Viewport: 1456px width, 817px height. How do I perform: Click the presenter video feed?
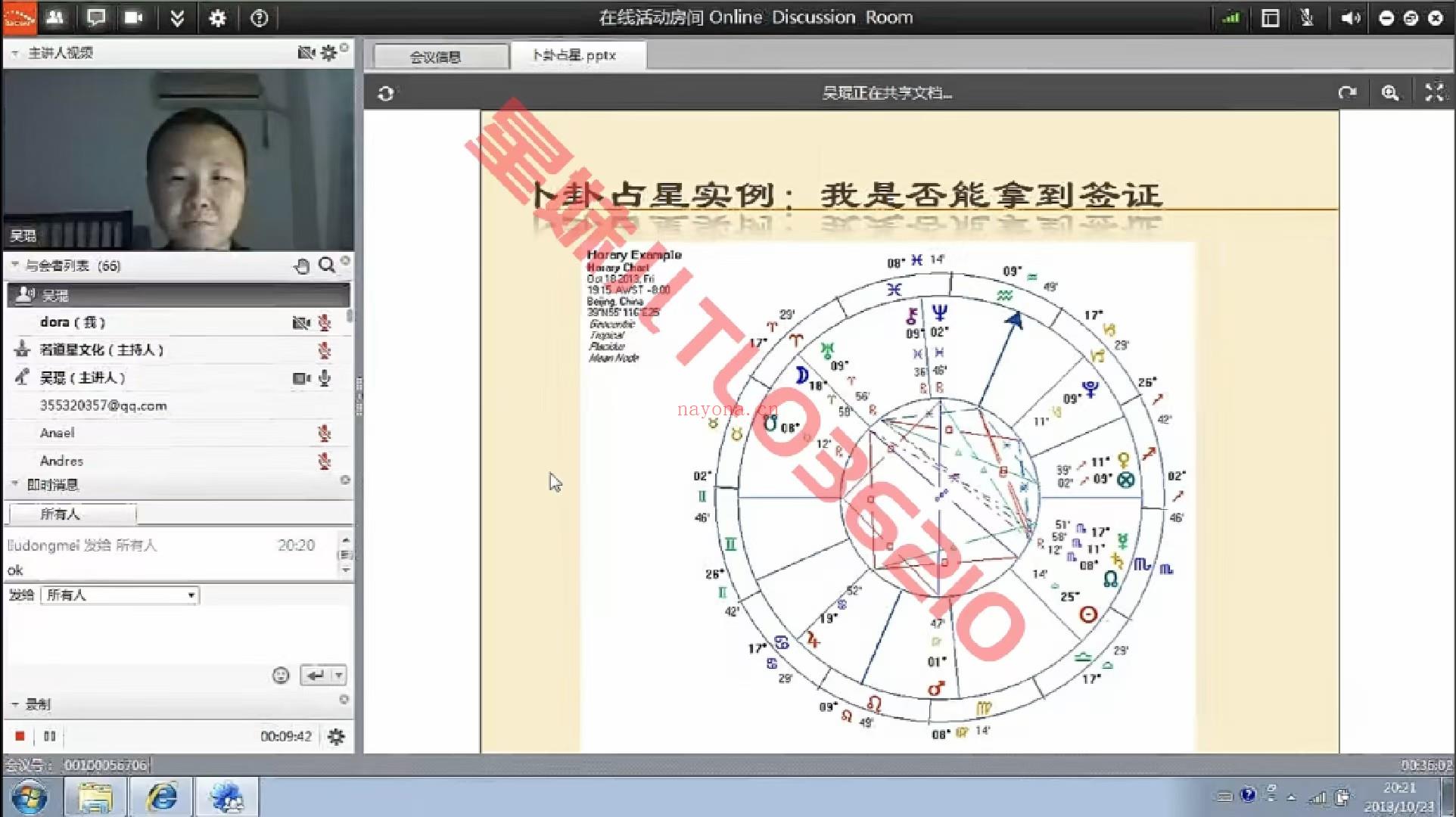pos(179,160)
